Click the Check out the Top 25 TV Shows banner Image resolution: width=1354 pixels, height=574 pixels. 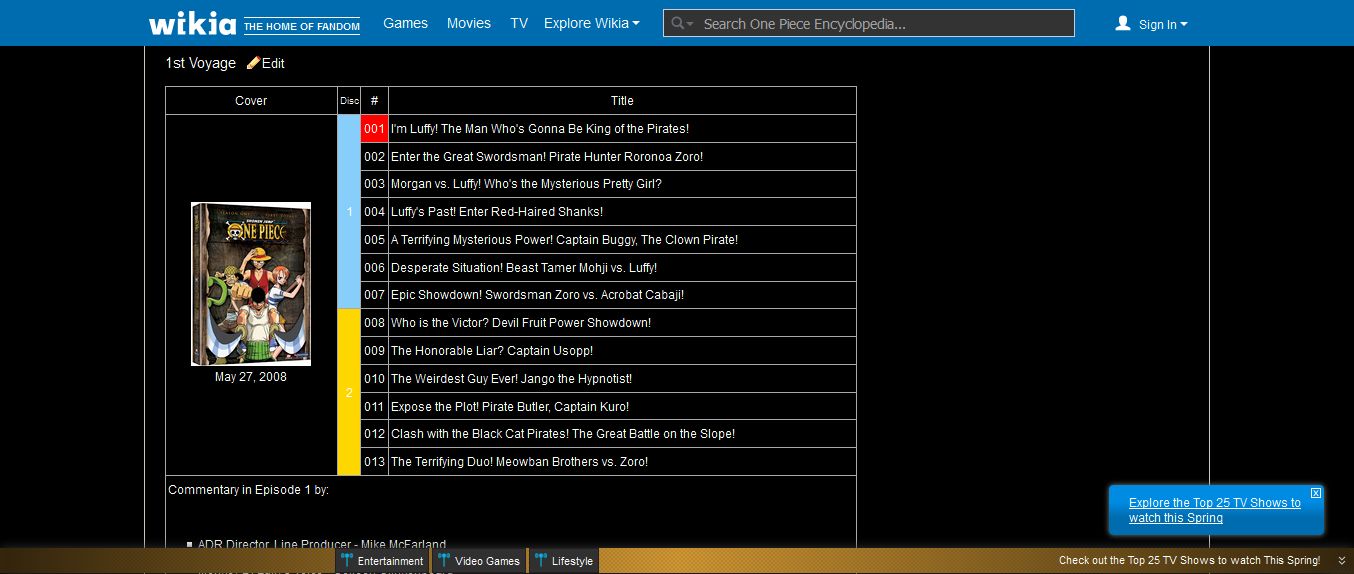tap(1189, 560)
